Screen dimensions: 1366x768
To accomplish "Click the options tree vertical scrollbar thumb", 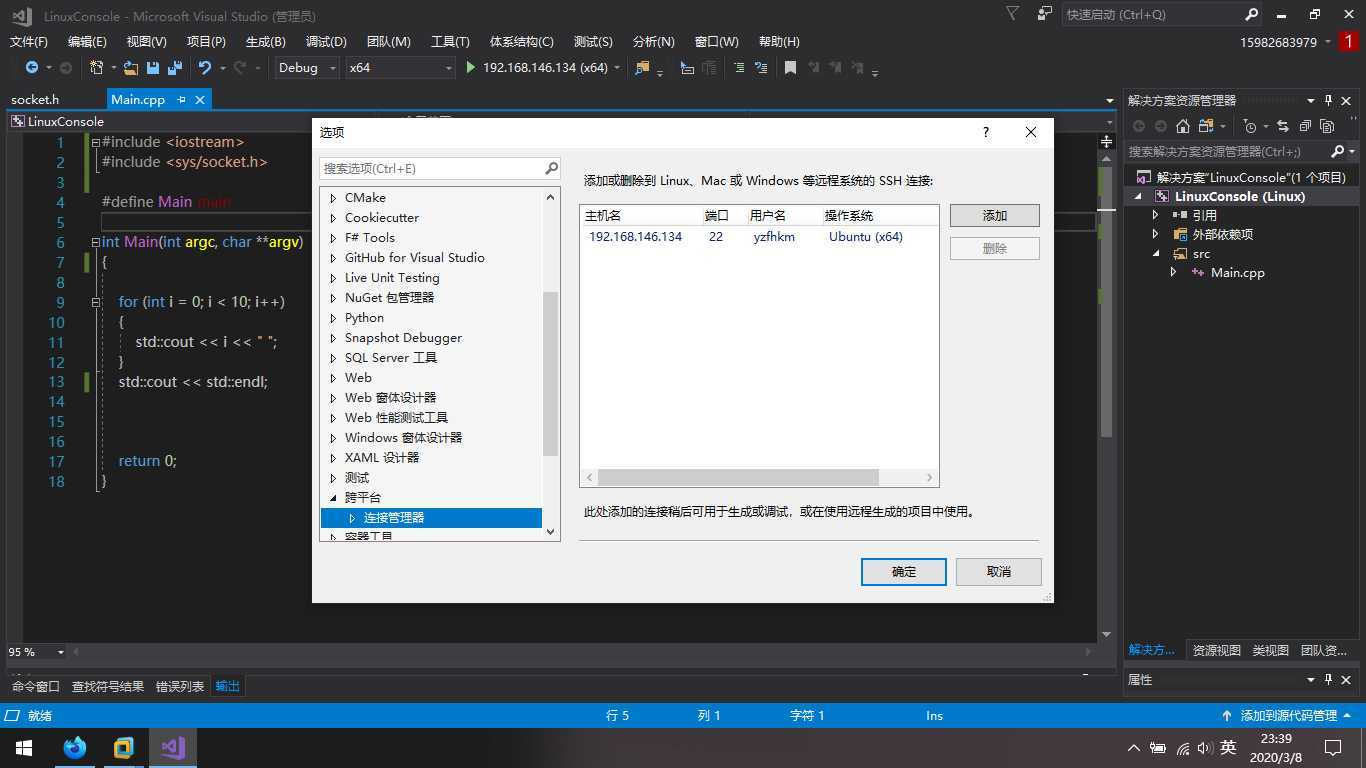I will pos(550,374).
